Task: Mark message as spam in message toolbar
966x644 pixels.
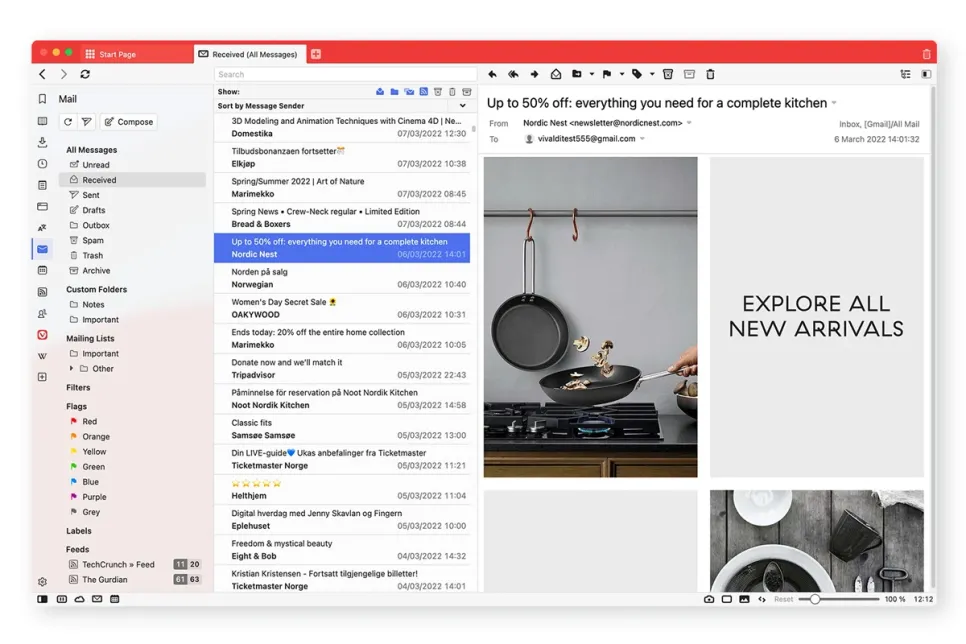Action: coord(668,74)
